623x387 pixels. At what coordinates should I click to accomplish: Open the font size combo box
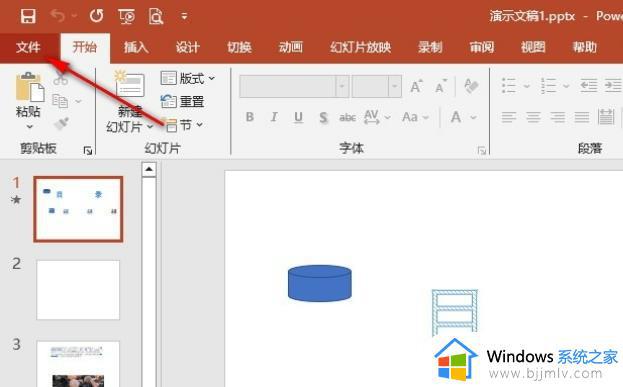(377, 85)
